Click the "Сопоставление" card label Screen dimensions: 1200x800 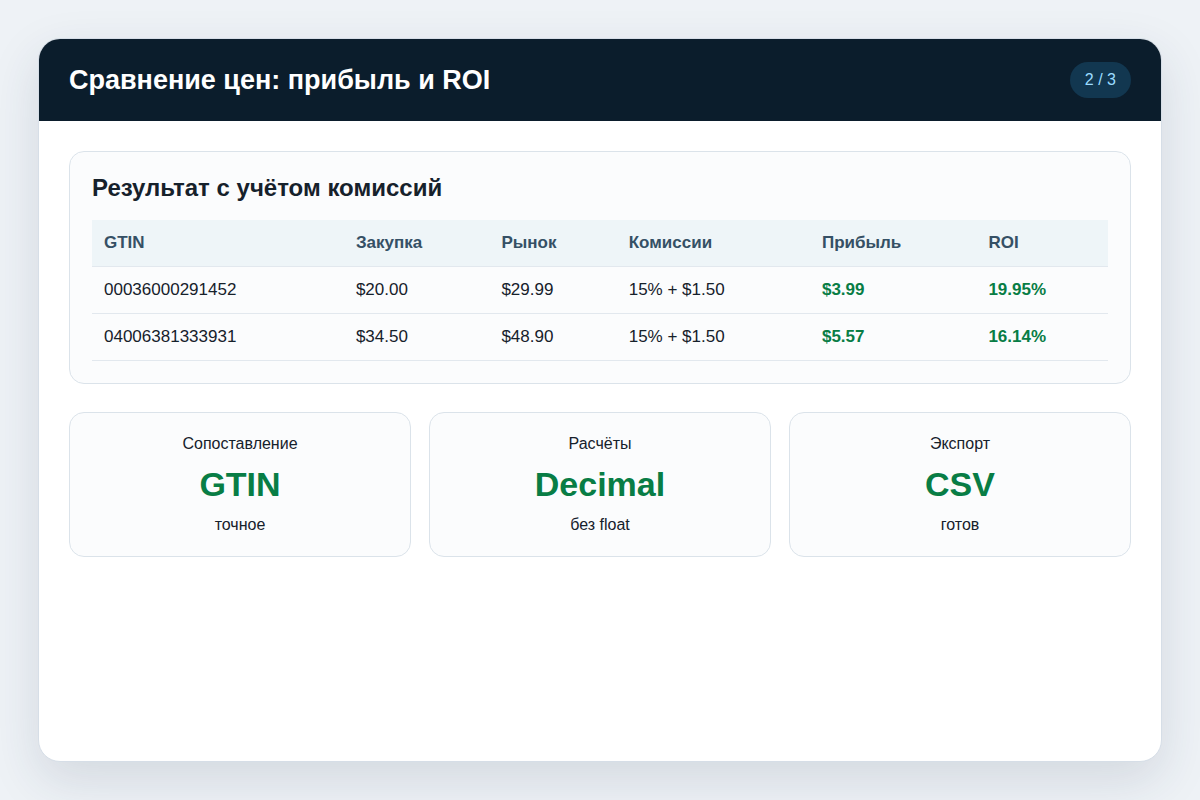tap(240, 444)
